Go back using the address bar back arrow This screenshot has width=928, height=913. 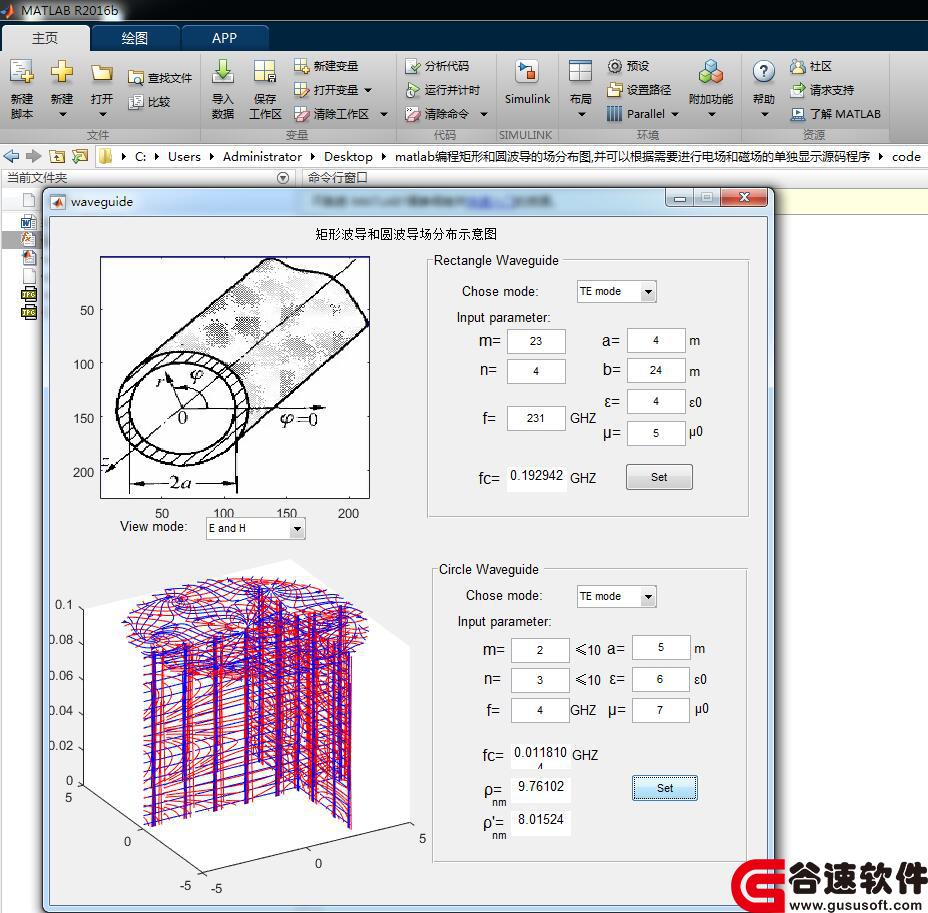[11, 156]
